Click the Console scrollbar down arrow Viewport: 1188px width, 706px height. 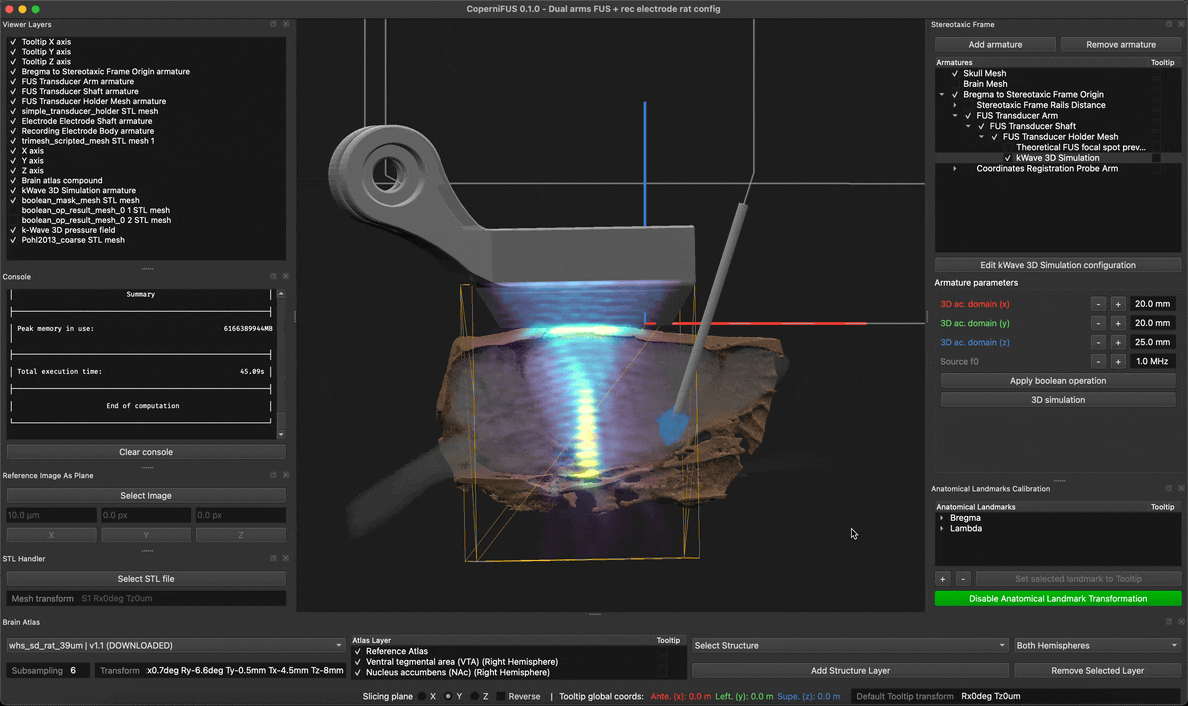tap(281, 435)
